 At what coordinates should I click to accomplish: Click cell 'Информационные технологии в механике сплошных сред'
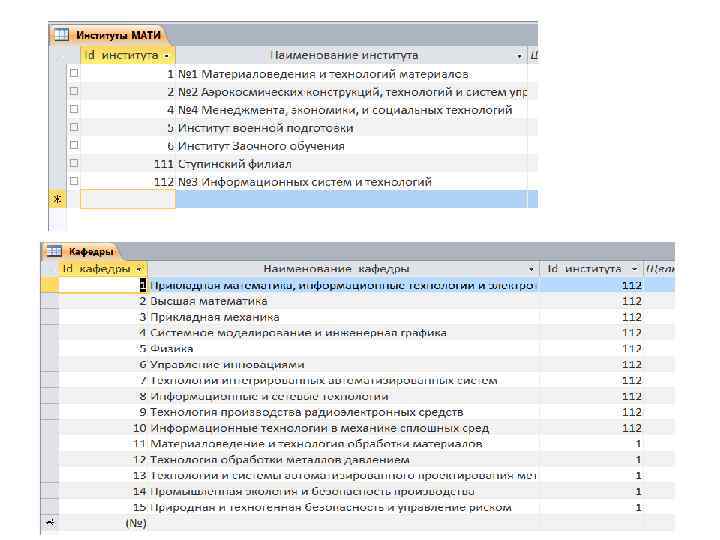tap(343, 428)
